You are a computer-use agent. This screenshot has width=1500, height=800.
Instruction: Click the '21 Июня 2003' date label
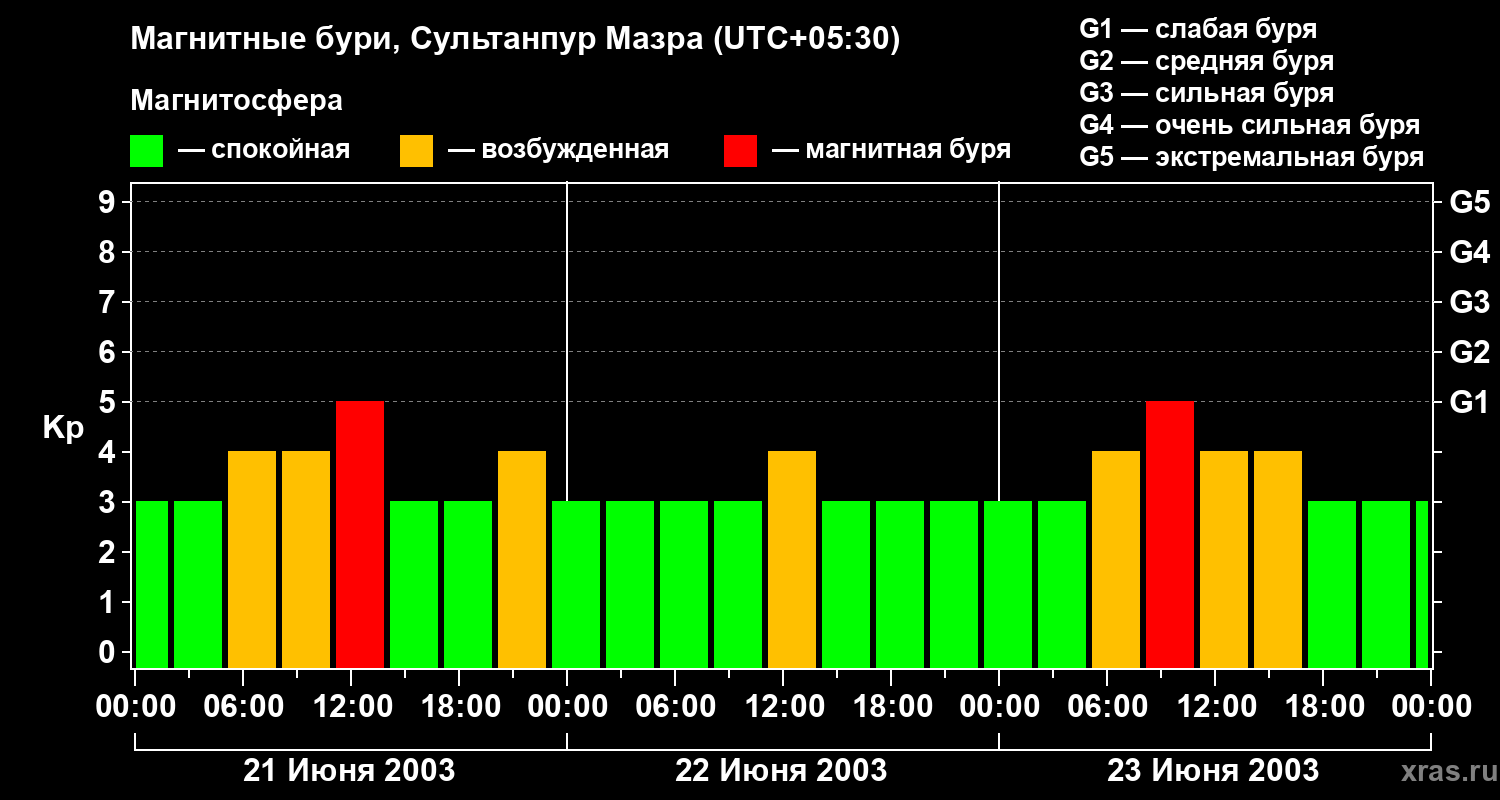pyautogui.click(x=350, y=771)
